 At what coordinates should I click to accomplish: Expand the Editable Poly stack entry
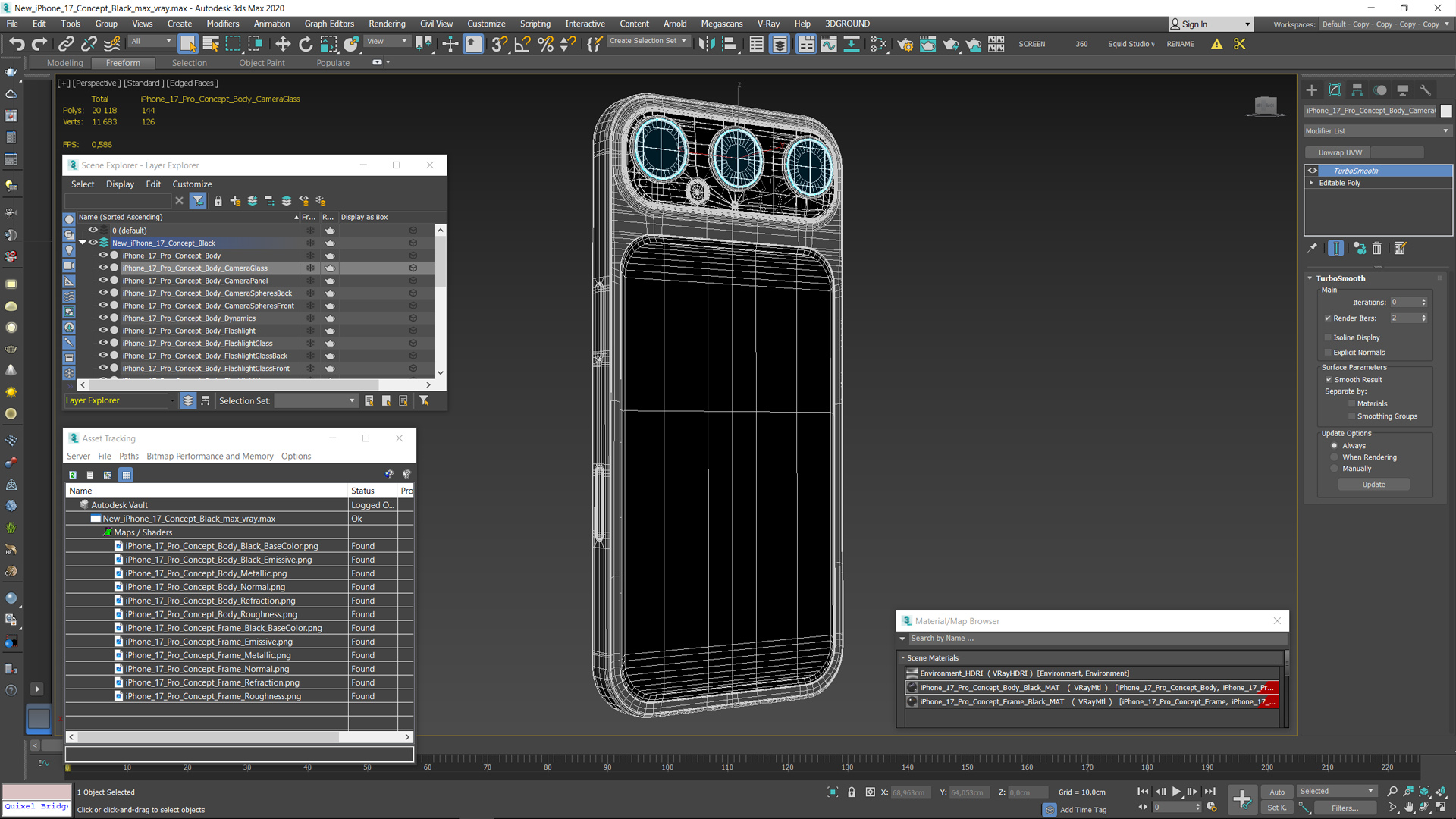(1311, 183)
